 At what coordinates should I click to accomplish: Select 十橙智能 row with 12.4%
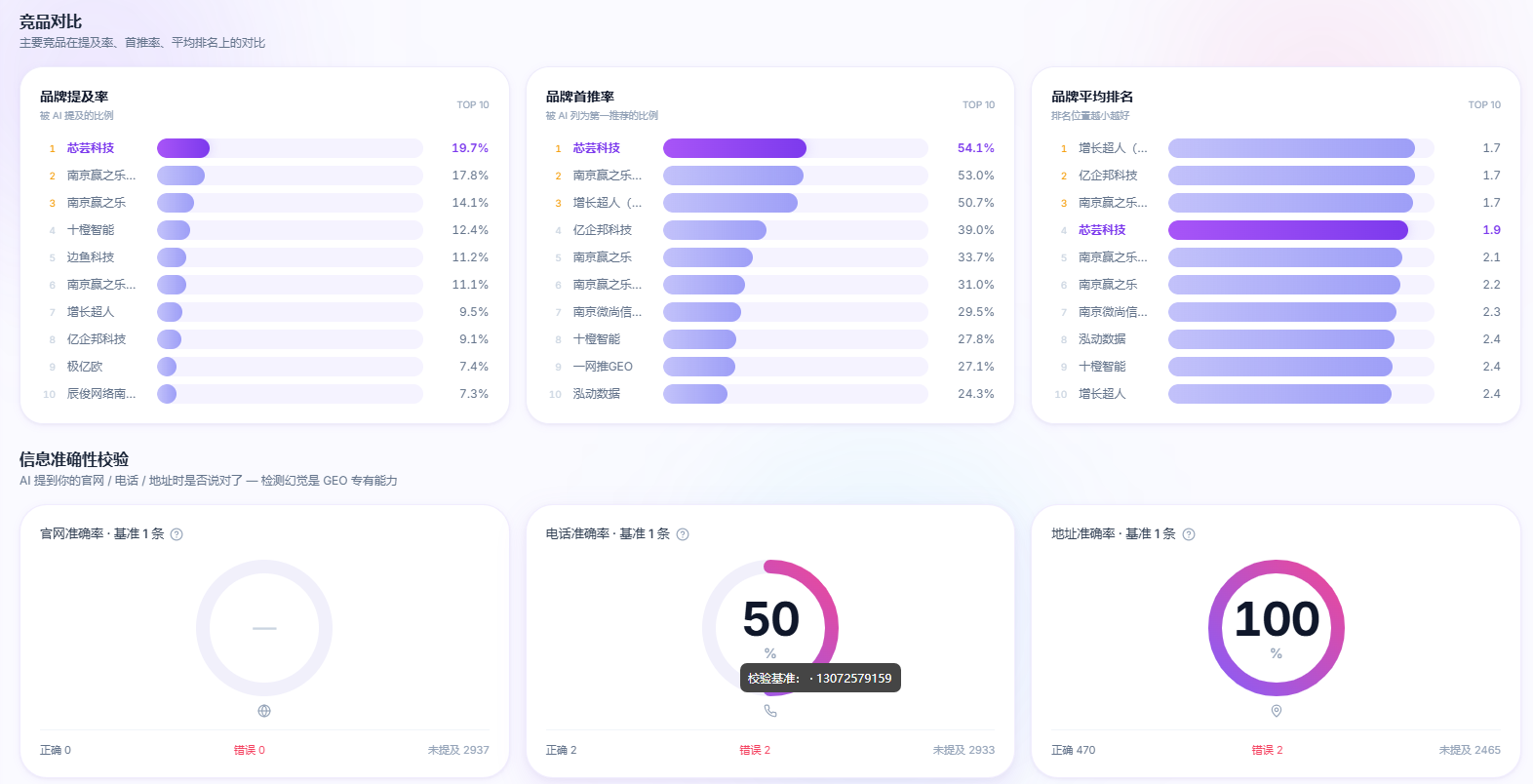tap(264, 230)
